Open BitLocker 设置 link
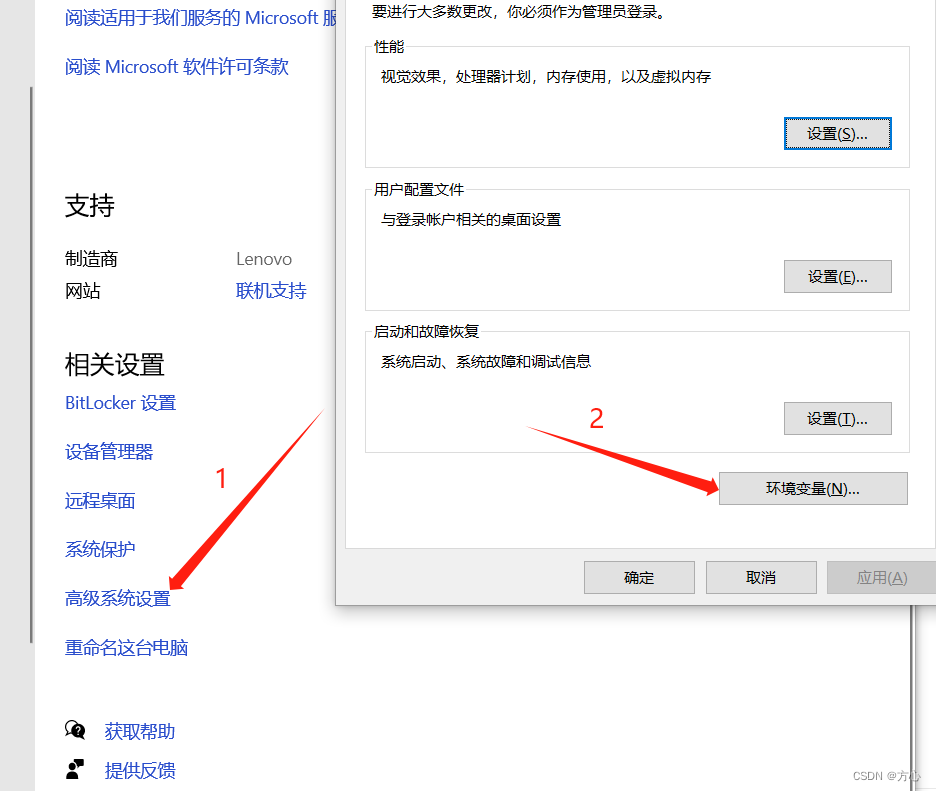 click(120, 402)
